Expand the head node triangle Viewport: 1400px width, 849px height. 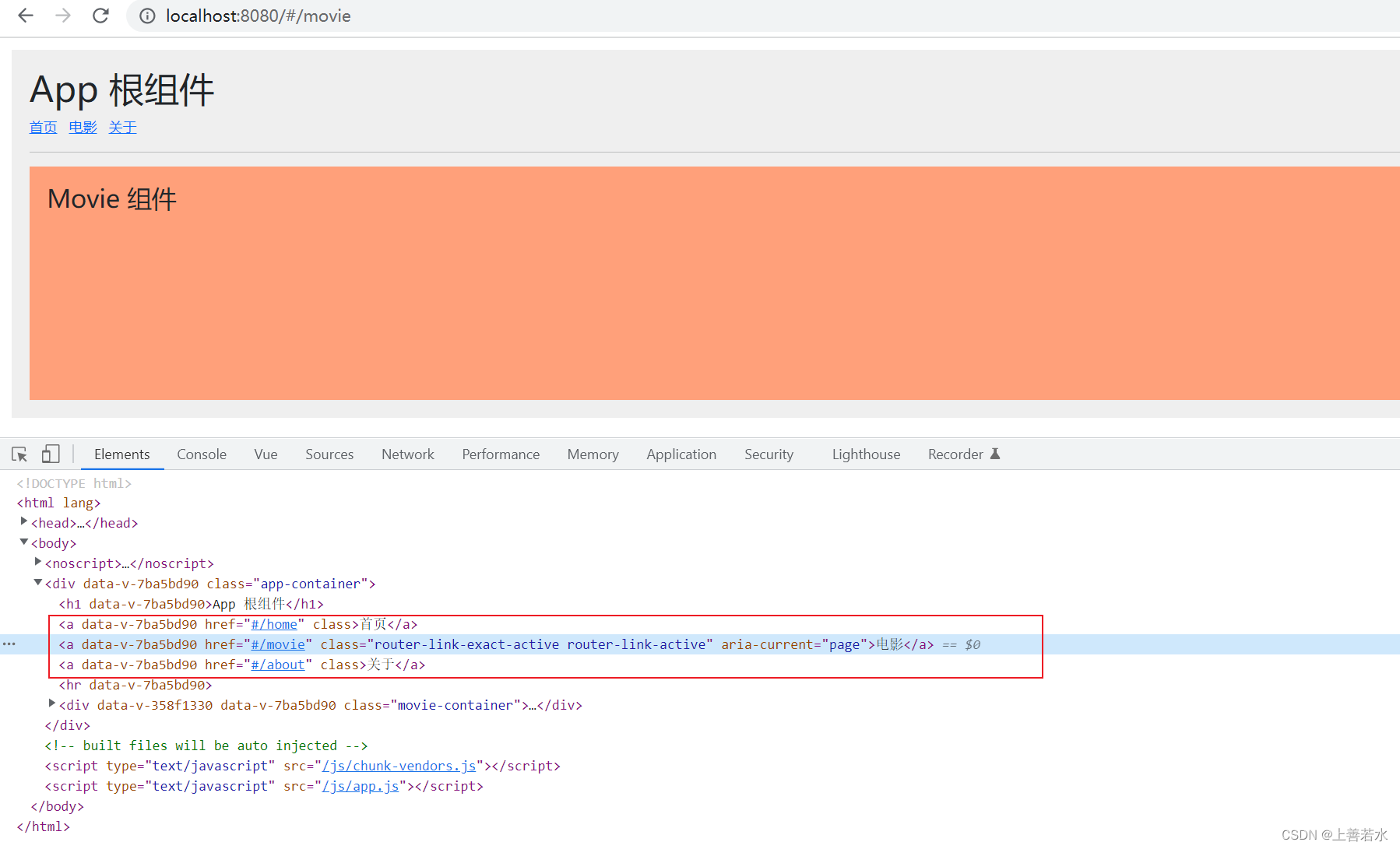(24, 521)
